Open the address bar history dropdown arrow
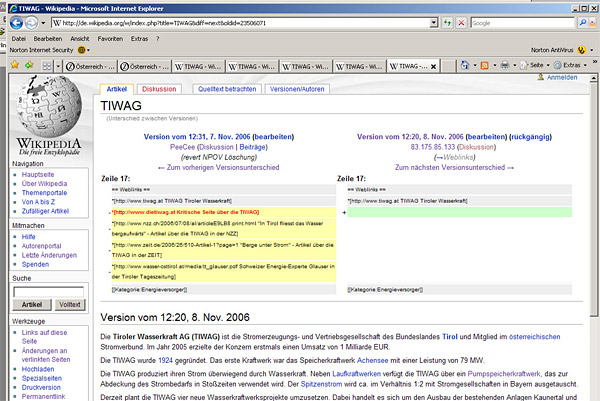This screenshot has width=600, height=401. (x=434, y=23)
